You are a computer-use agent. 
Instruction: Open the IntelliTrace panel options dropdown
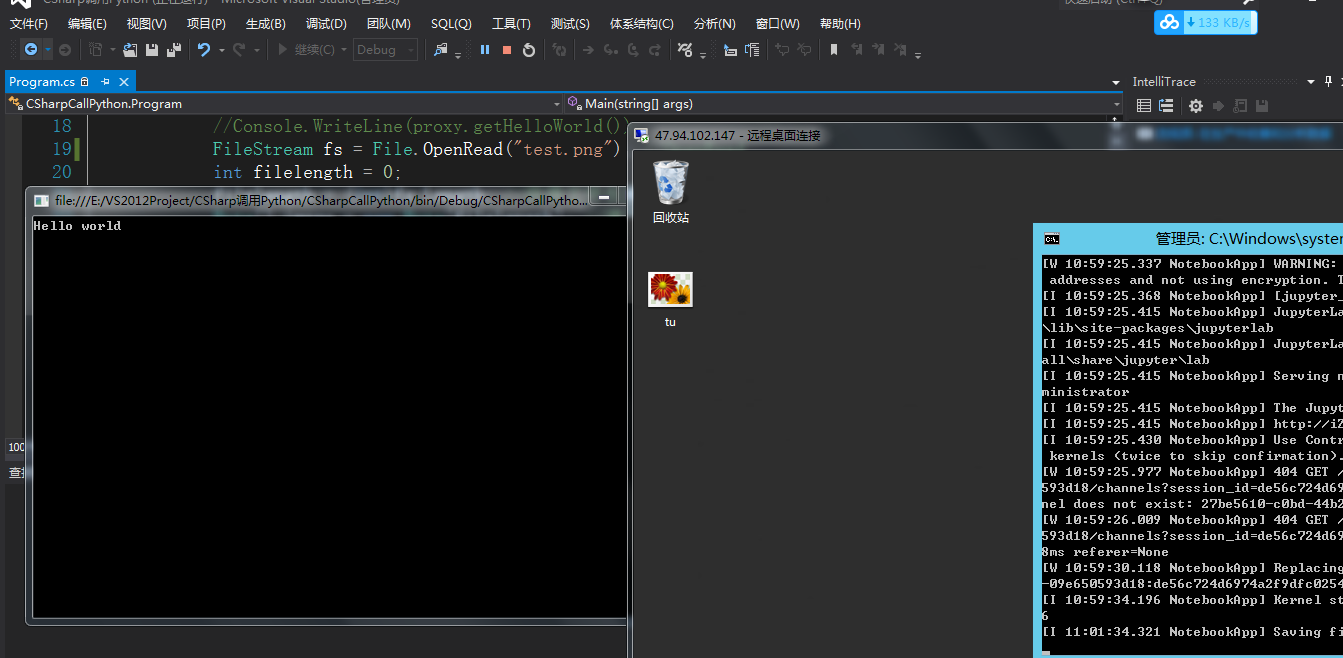click(x=1311, y=82)
